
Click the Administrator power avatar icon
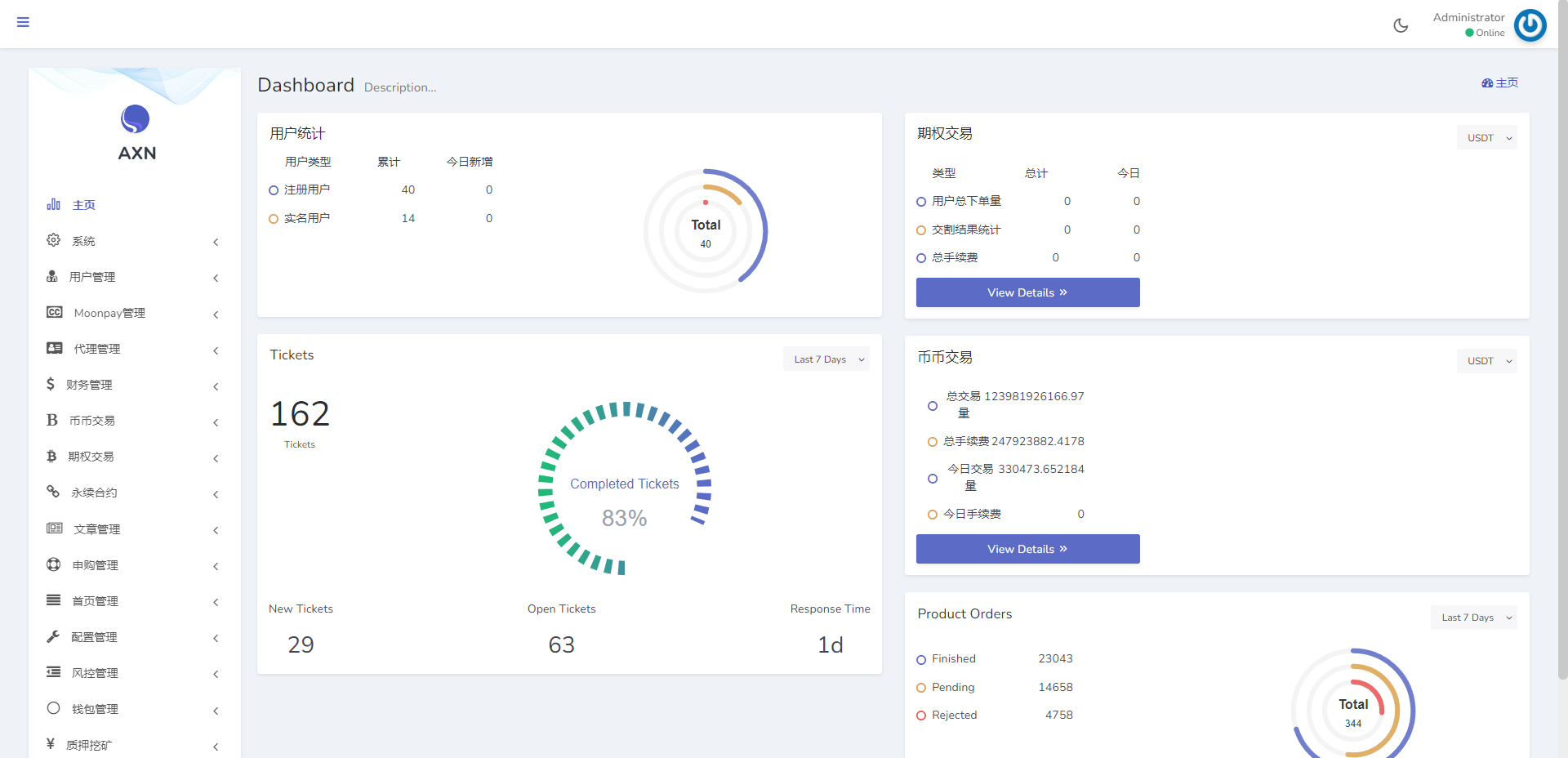[1530, 25]
